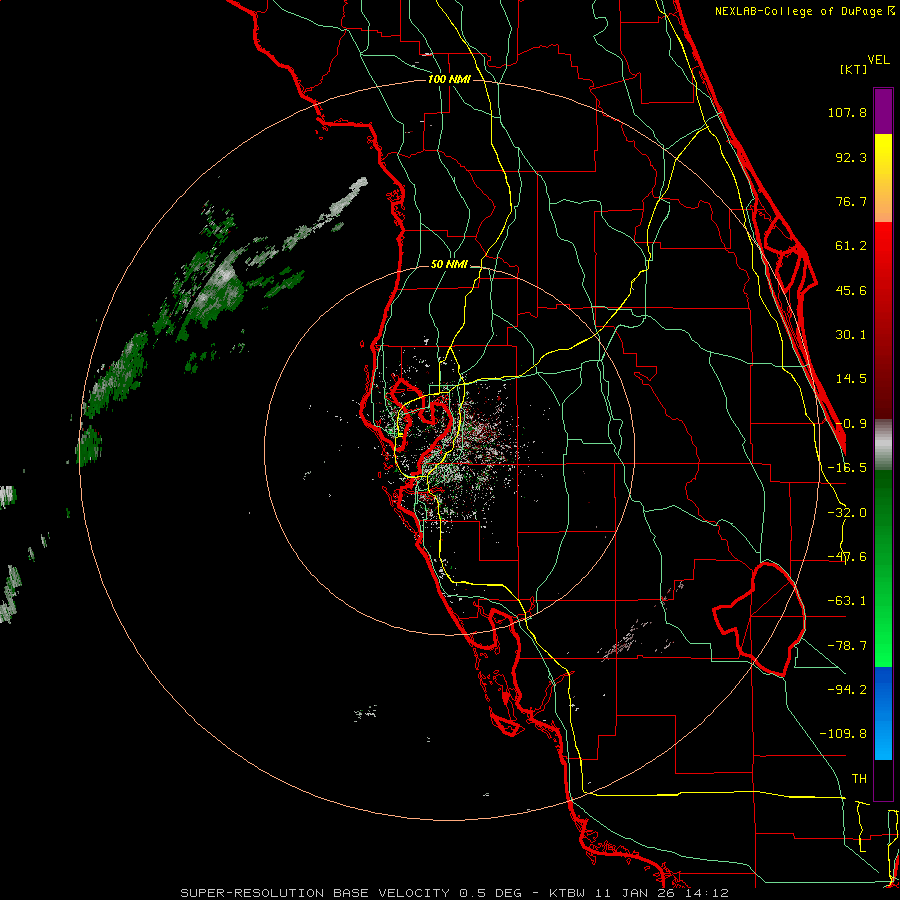Click the 45.6 value on the velocity scale
This screenshot has width=900, height=900.
click(x=851, y=290)
